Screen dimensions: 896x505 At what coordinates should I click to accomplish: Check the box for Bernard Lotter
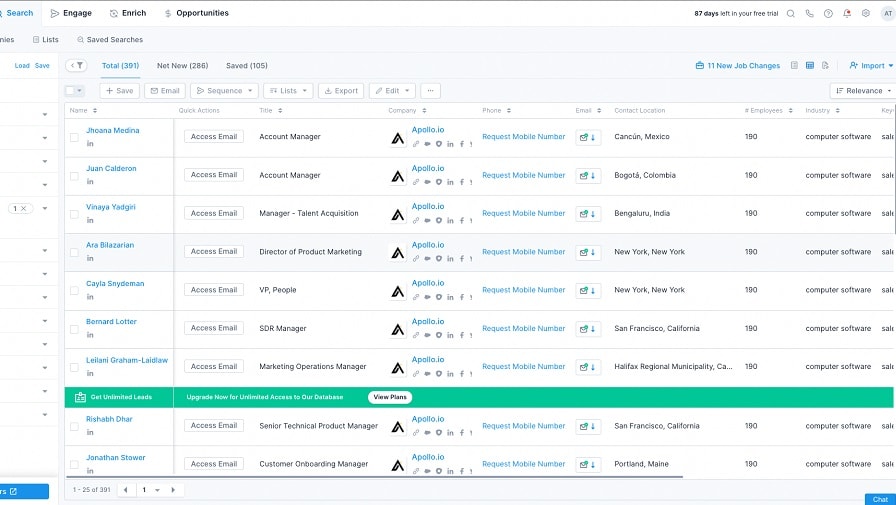coord(74,329)
